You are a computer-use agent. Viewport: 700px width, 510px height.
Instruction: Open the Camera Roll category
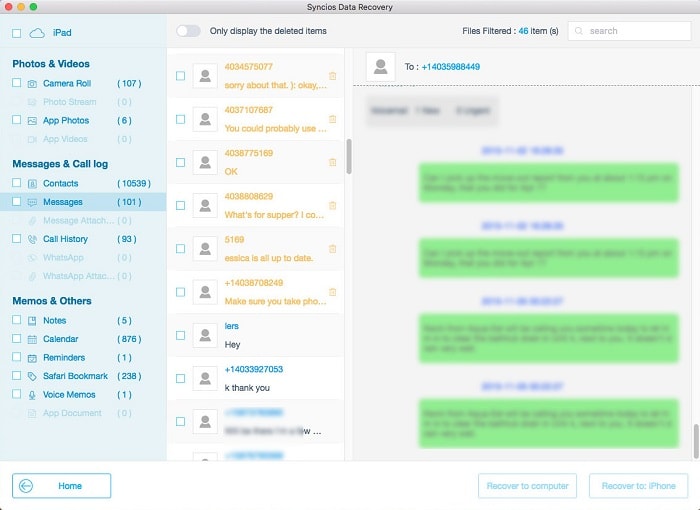click(67, 84)
